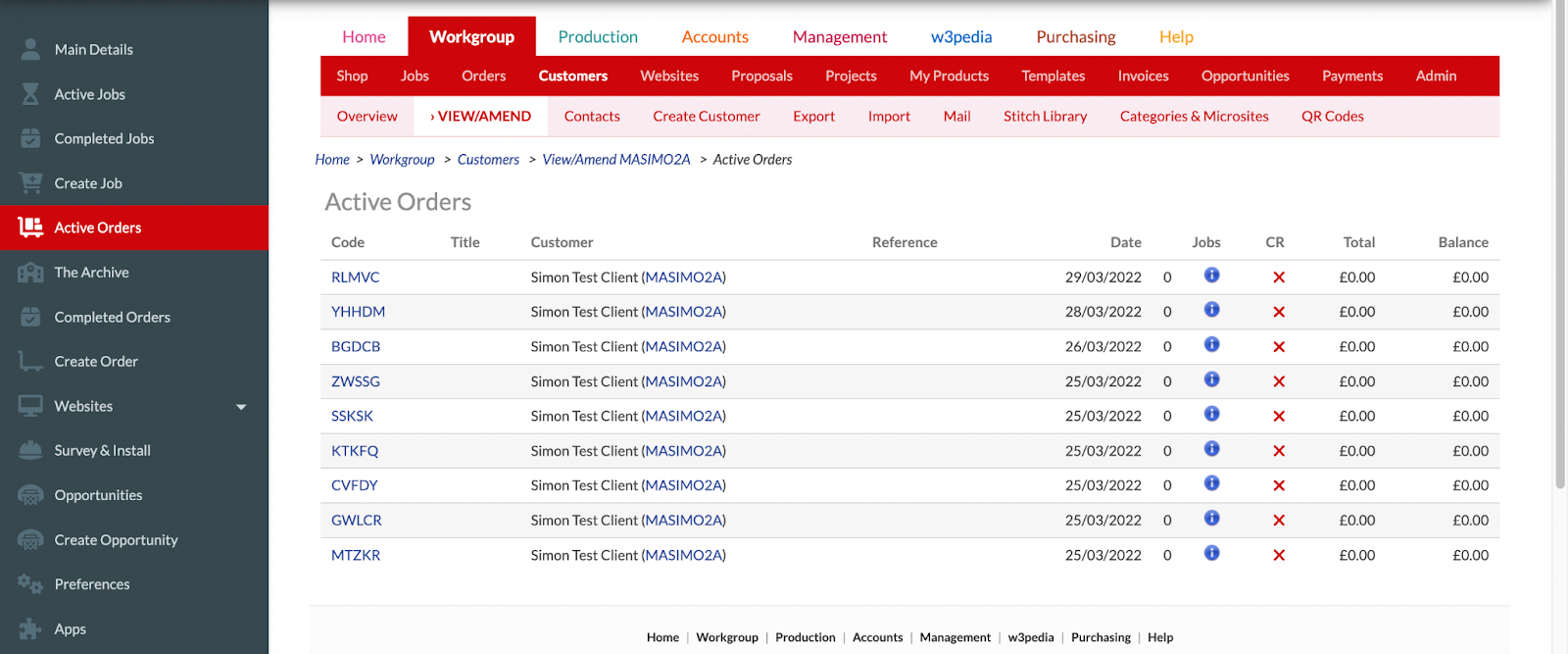Click the Create Opportunity icon
This screenshot has width=1568, height=654.
pyautogui.click(x=30, y=539)
